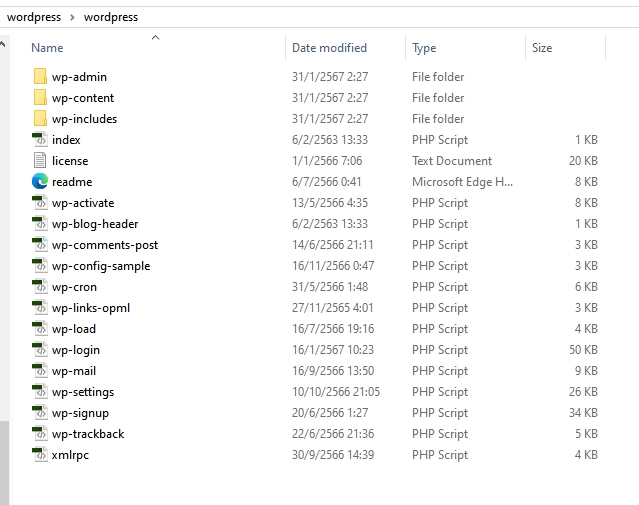Click the wp-admin folder icon

[x=40, y=77]
